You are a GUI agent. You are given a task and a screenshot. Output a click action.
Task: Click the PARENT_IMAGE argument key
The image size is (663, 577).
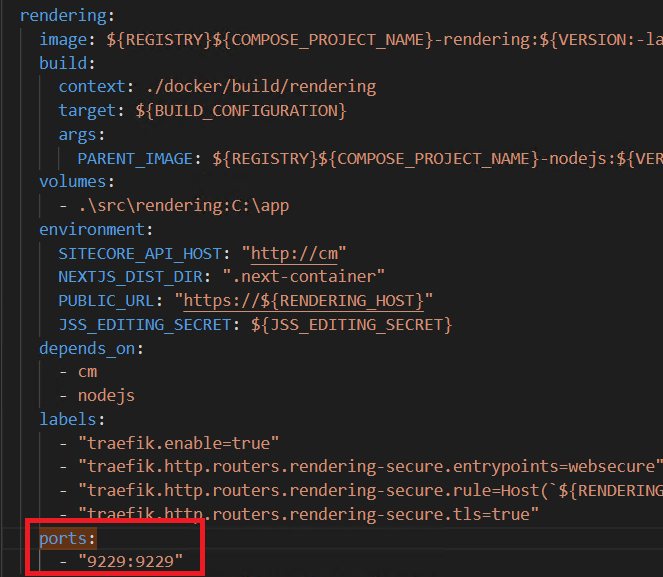pos(135,159)
